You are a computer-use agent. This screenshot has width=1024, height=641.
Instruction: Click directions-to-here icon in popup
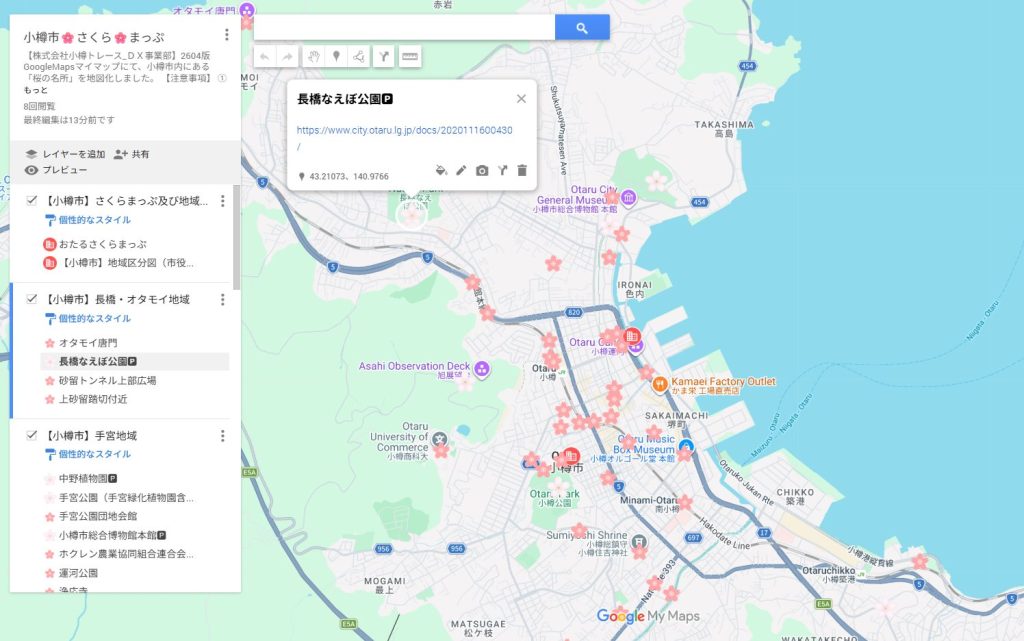[x=502, y=170]
